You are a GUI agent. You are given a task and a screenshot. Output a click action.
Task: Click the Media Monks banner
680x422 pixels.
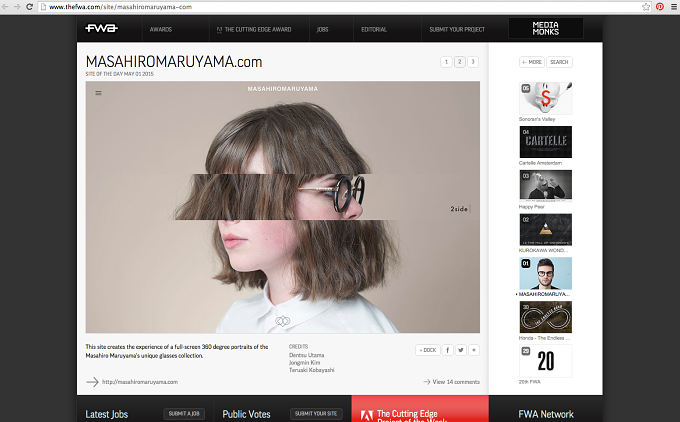546,29
